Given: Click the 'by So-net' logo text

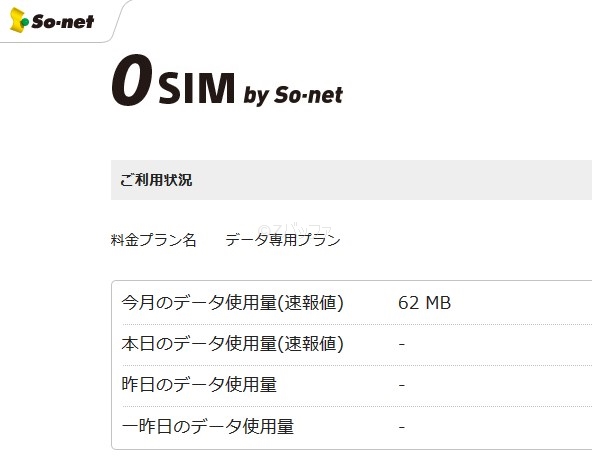Looking at the screenshot, I should pyautogui.click(x=293, y=95).
